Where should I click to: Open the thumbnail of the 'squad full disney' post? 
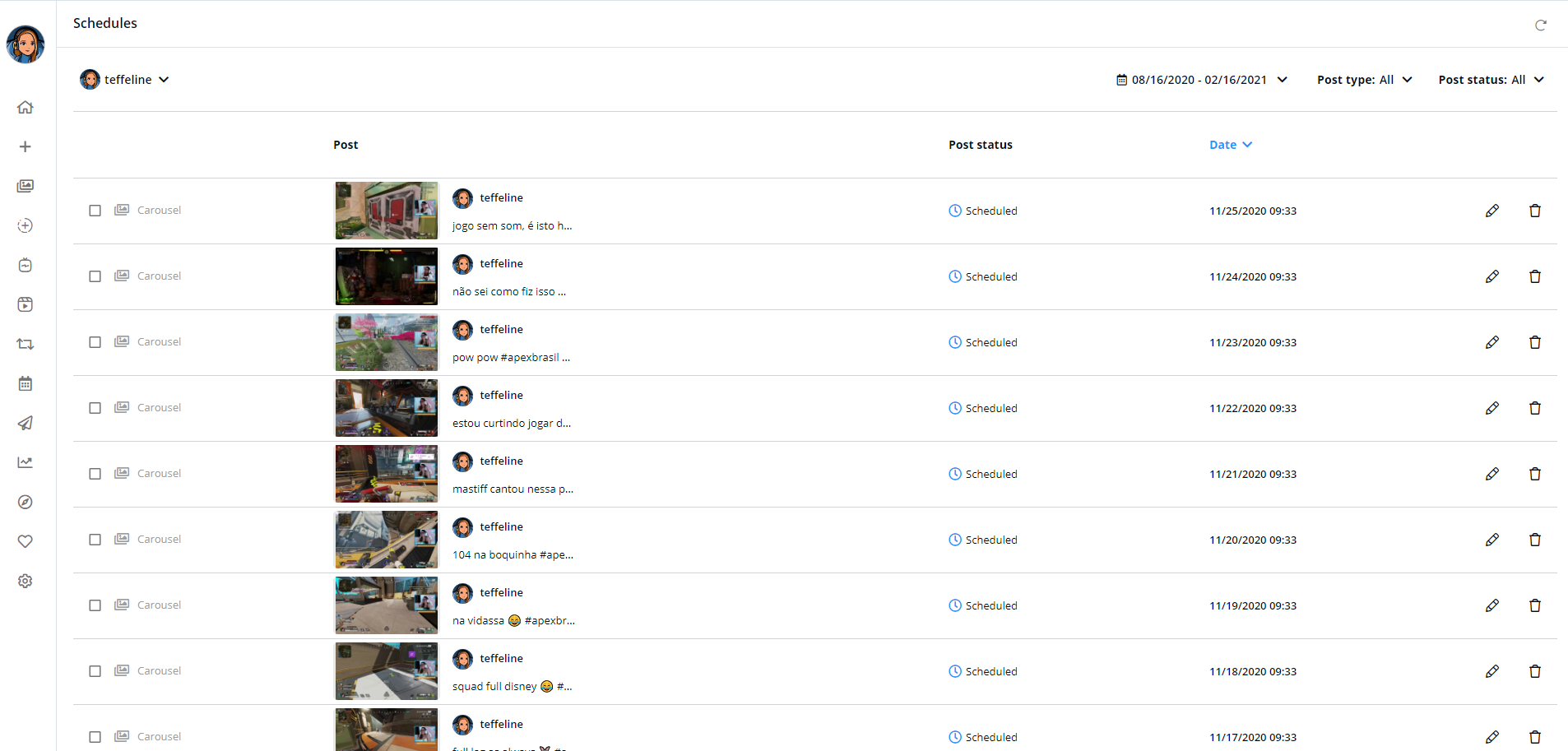pos(387,671)
